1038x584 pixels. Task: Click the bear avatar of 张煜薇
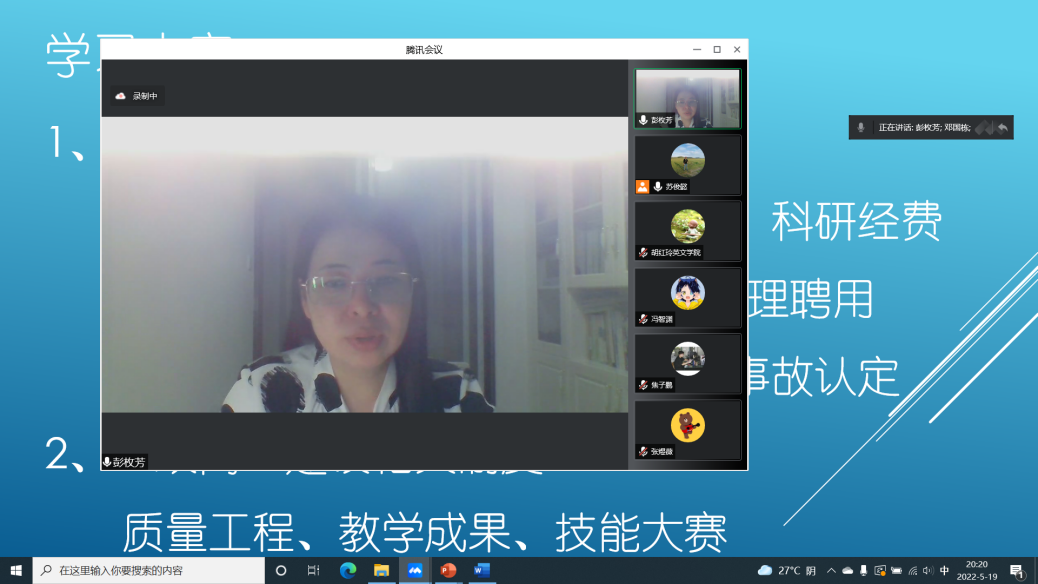(x=688, y=425)
